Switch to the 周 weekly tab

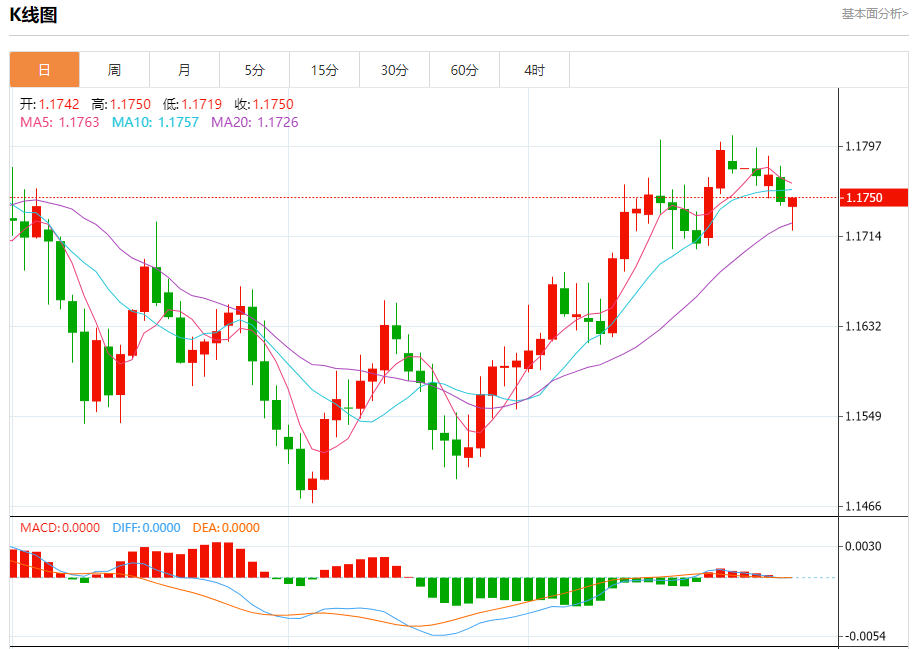click(114, 70)
